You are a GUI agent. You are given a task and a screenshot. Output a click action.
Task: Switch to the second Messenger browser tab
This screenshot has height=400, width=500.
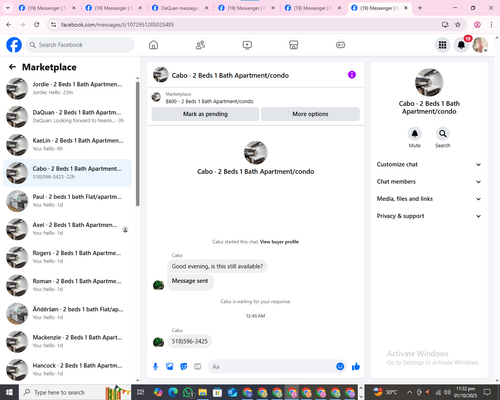(x=113, y=8)
